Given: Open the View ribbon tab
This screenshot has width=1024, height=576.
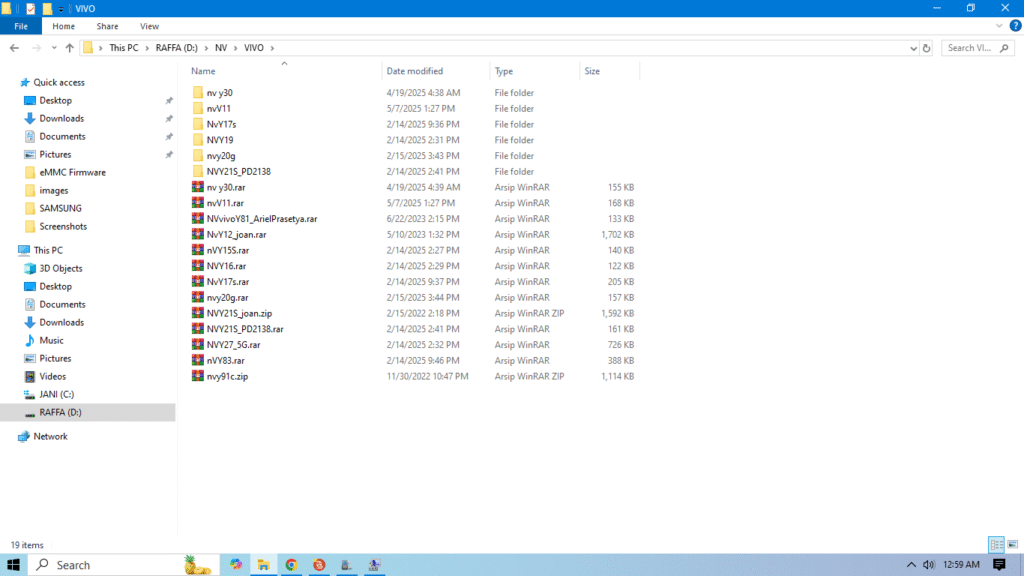Looking at the screenshot, I should click(149, 26).
